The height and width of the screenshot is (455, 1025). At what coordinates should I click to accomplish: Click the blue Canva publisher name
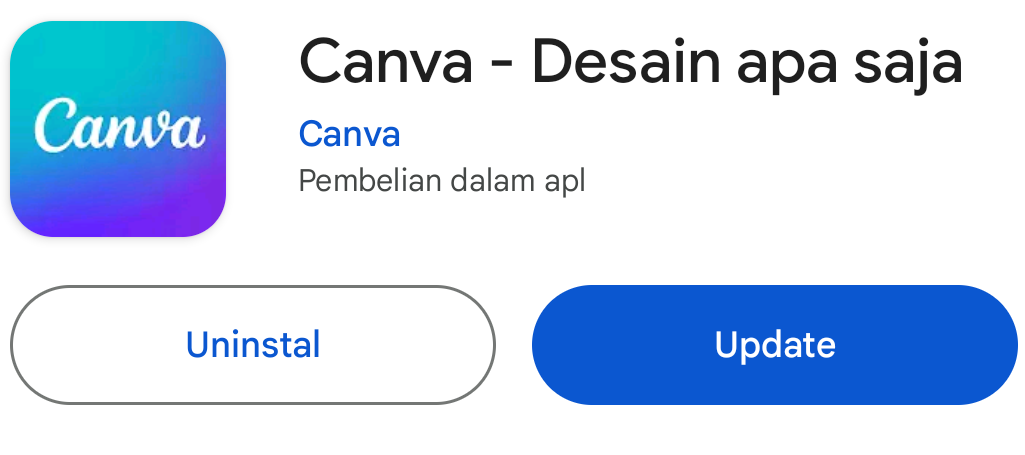click(349, 134)
